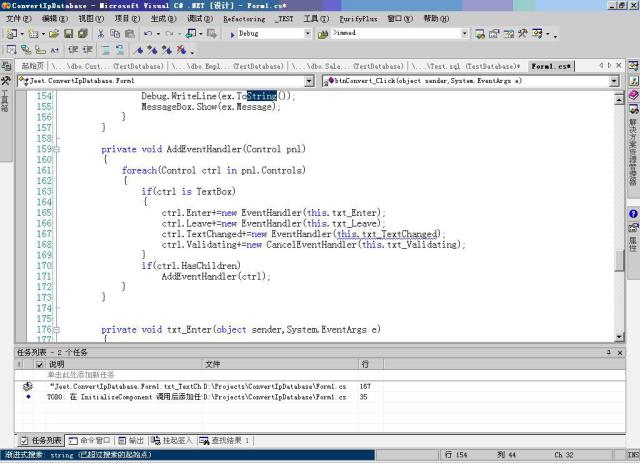Click the Copy toolbar icon
This screenshot has height=463, width=640.
pos(115,34)
